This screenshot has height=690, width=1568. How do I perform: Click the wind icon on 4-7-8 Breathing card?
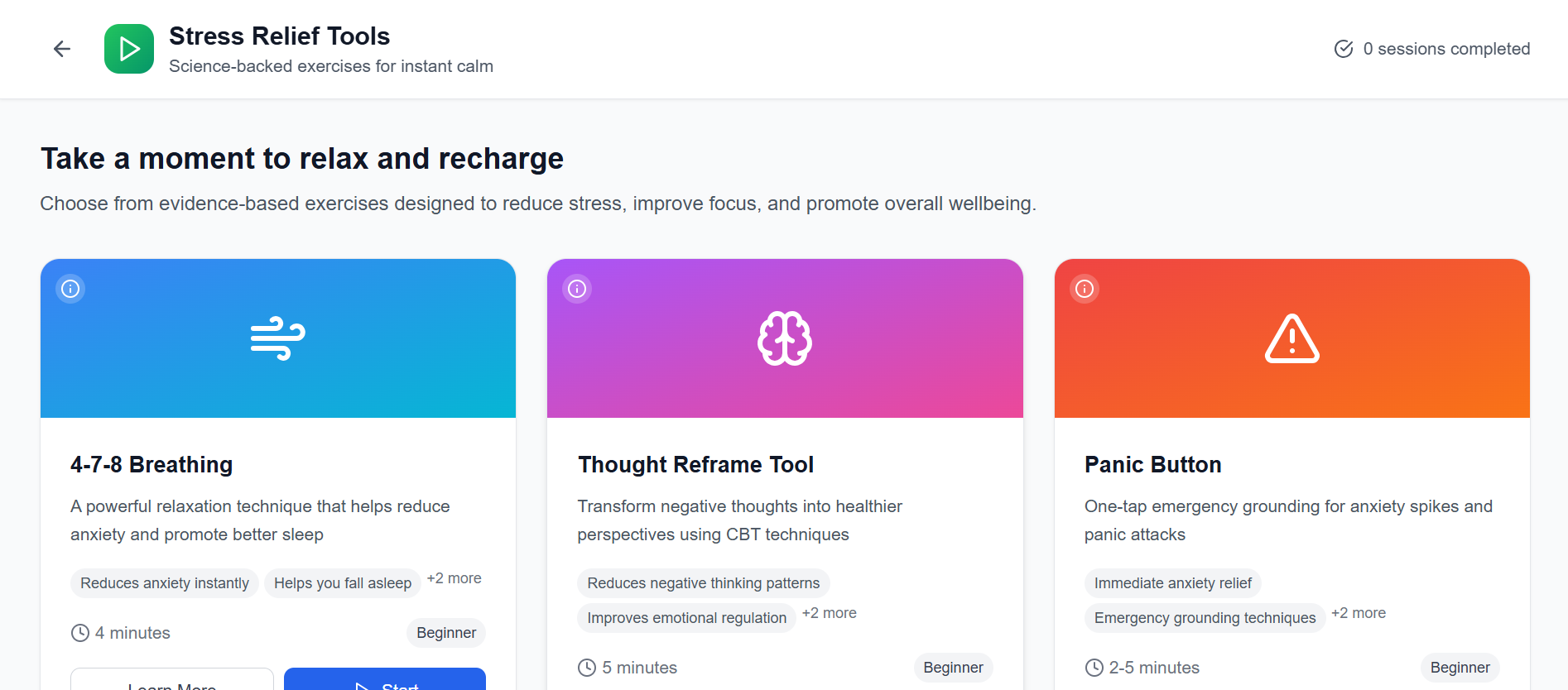[x=277, y=338]
